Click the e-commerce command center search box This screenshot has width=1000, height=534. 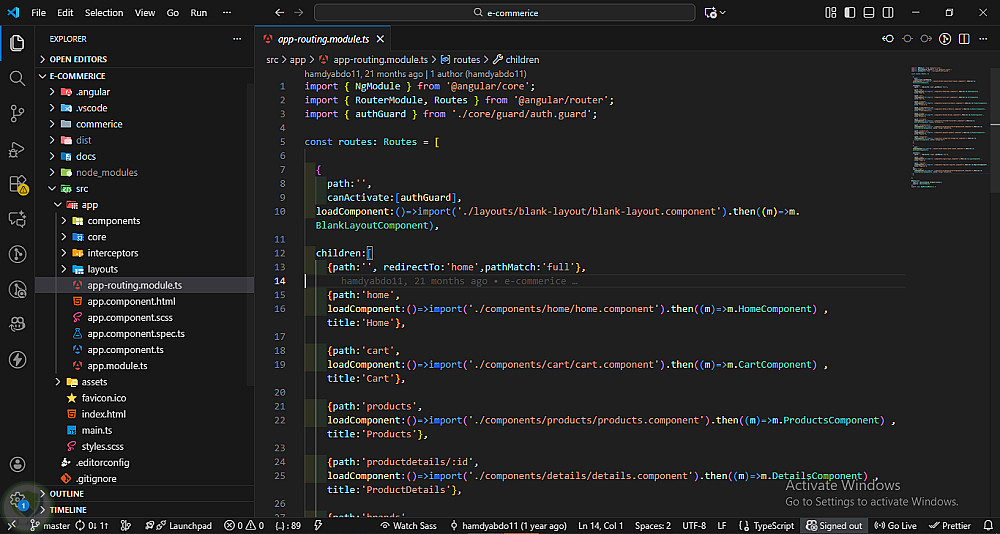[504, 13]
